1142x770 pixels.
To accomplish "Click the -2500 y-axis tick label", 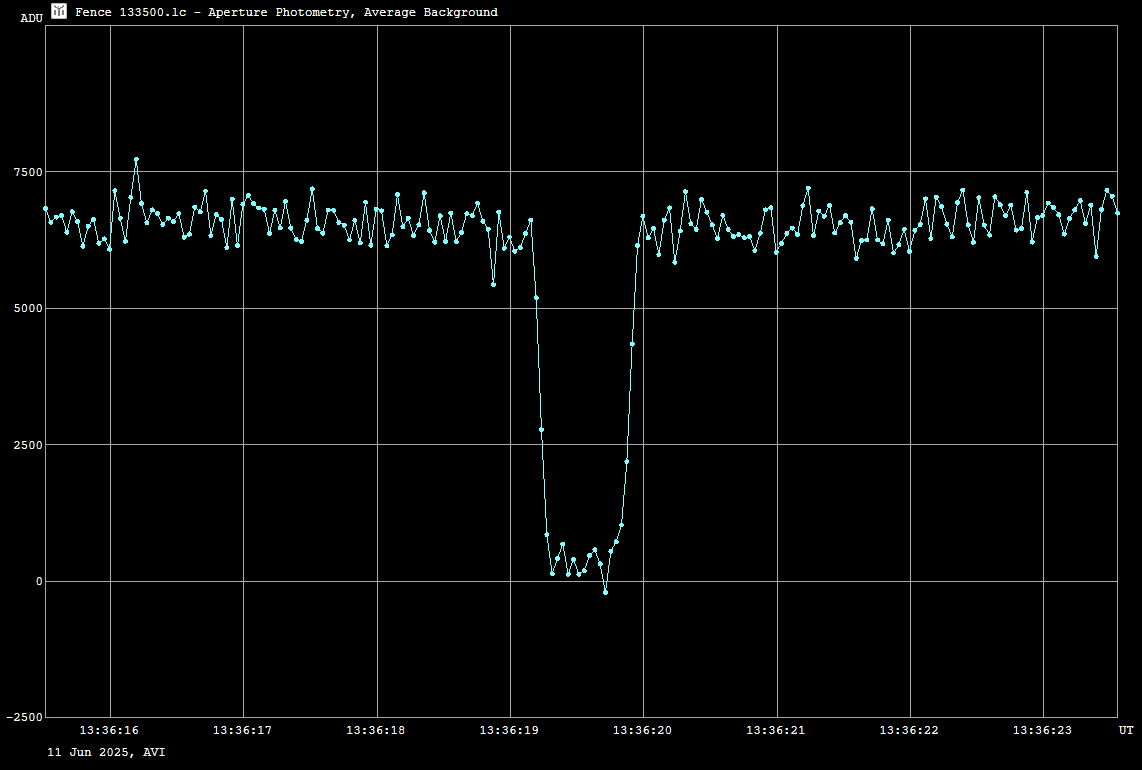I will pos(25,718).
